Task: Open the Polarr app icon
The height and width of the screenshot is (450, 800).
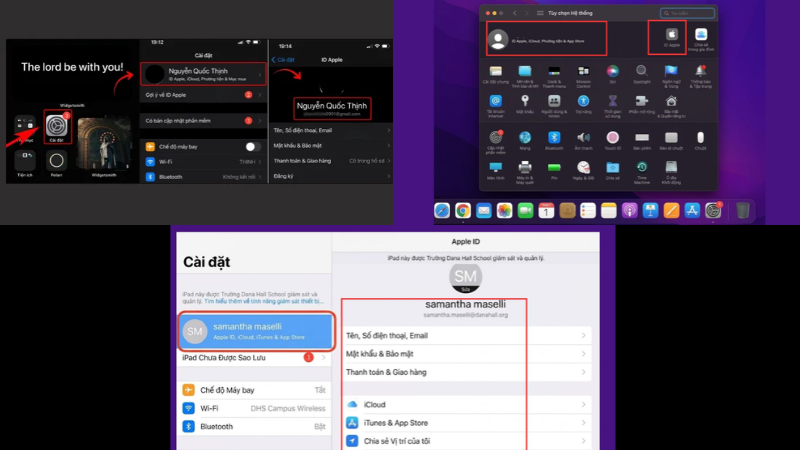Action: 56,161
